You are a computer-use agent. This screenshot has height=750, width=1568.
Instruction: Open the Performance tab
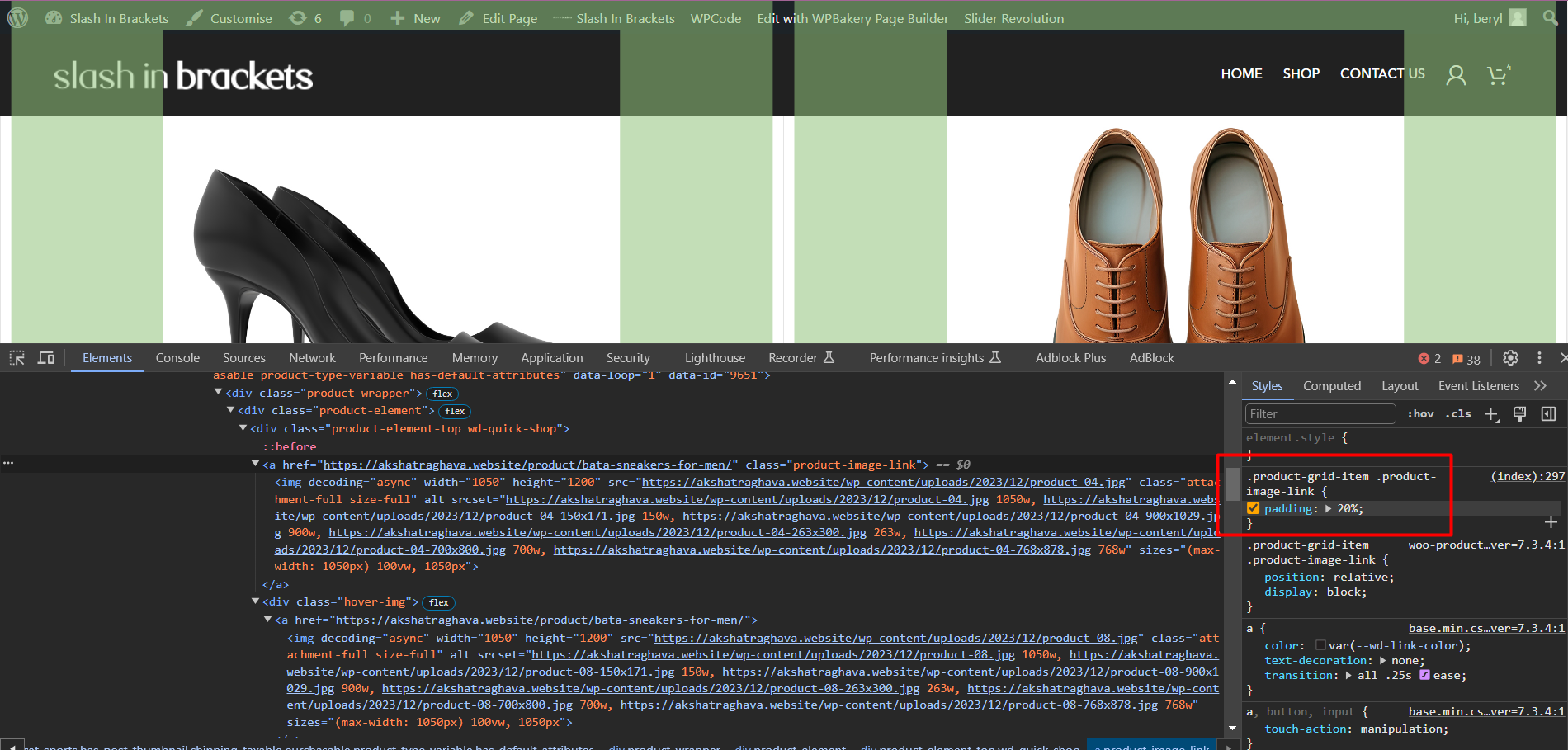pyautogui.click(x=393, y=358)
